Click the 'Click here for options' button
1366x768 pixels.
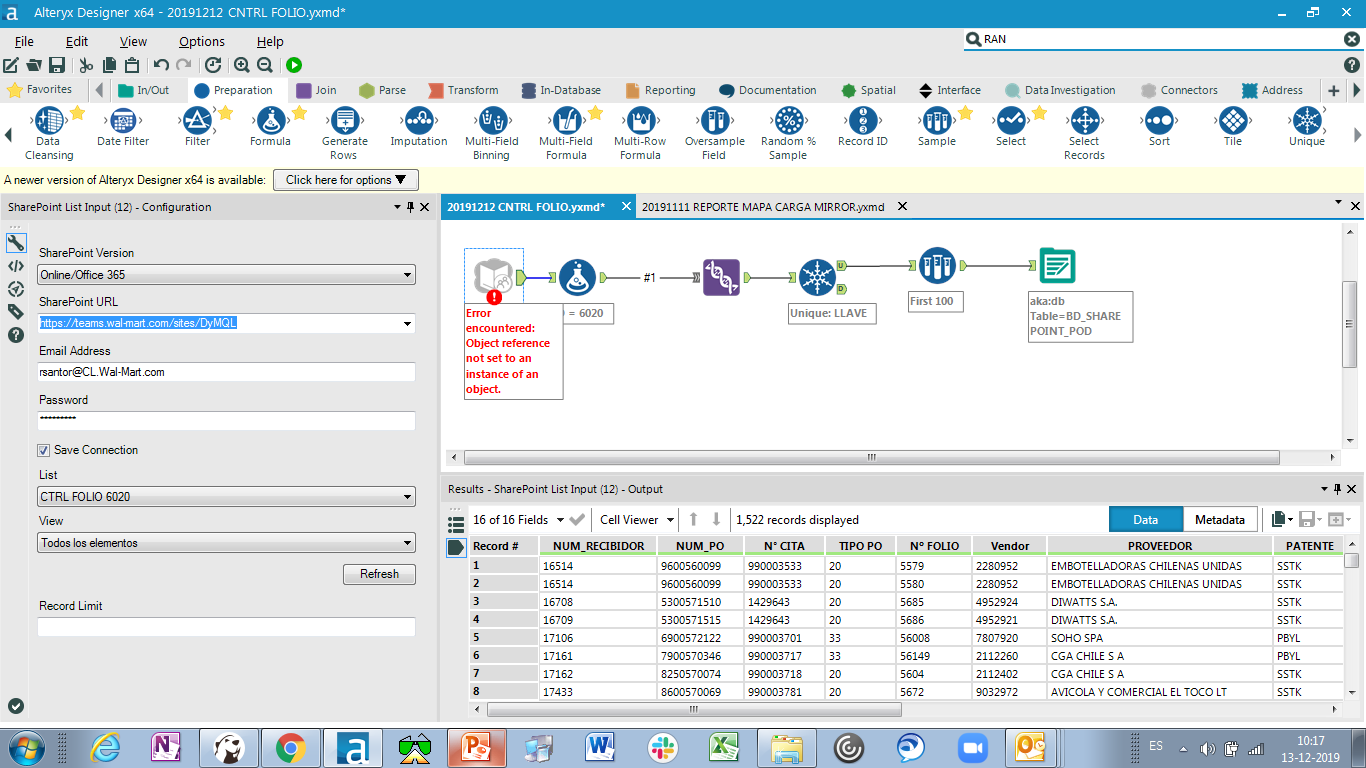[346, 180]
